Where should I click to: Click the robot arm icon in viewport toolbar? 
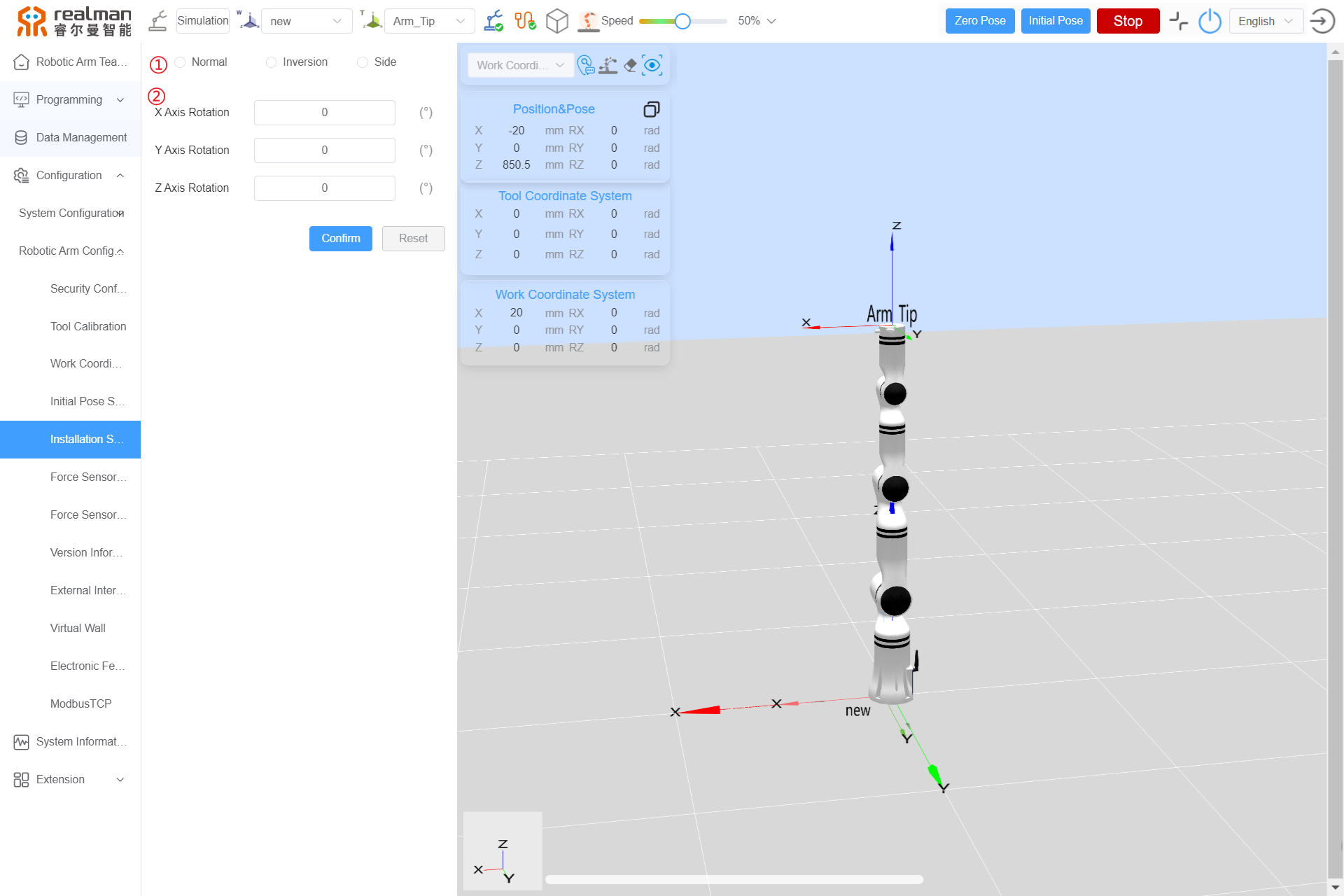coord(608,65)
